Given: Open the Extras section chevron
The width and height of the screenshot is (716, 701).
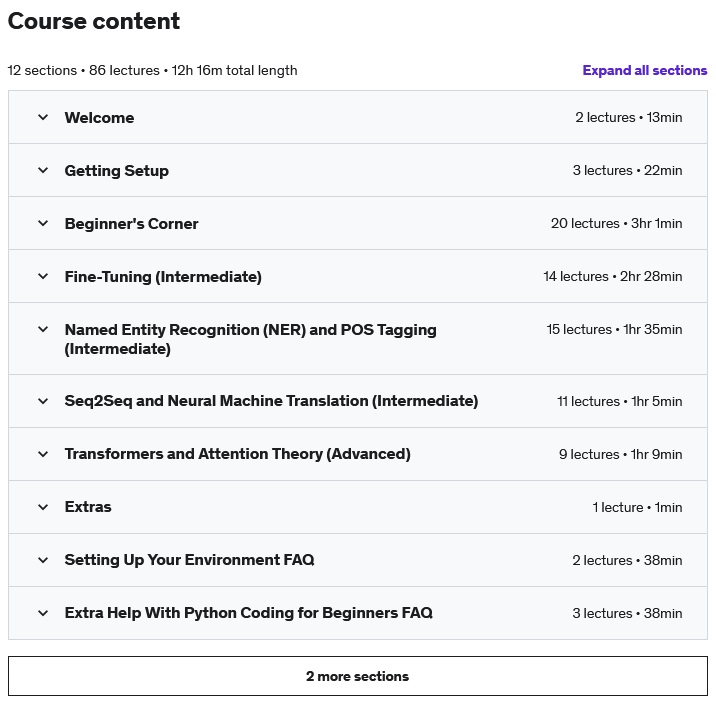Looking at the screenshot, I should pyautogui.click(x=43, y=507).
